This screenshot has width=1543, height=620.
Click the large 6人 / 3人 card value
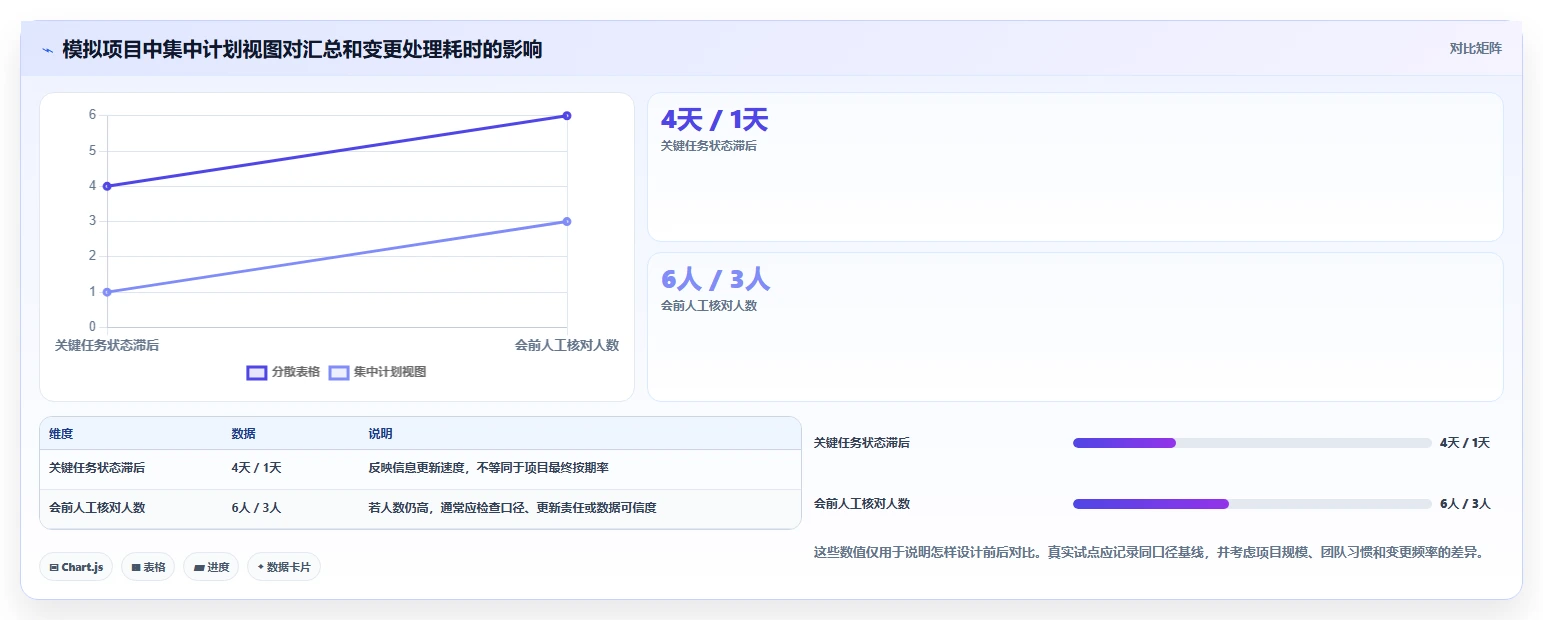pyautogui.click(x=715, y=280)
